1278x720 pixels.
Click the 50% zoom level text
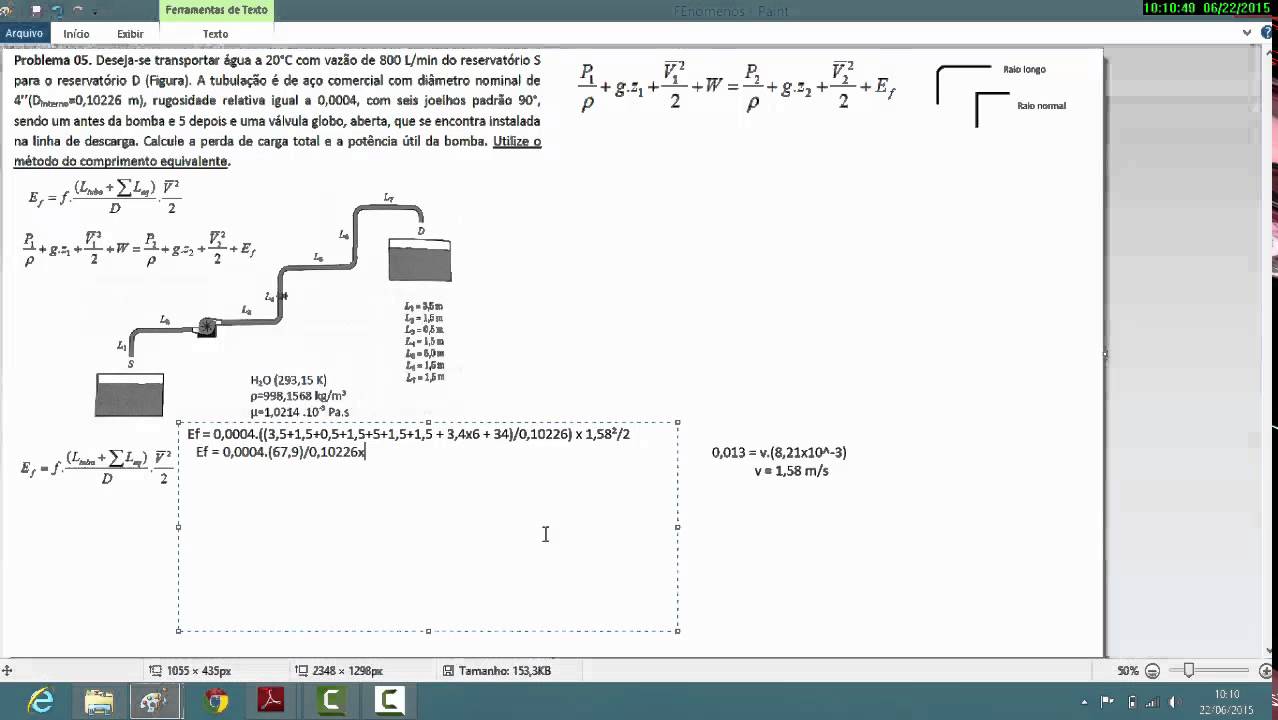[1128, 671]
